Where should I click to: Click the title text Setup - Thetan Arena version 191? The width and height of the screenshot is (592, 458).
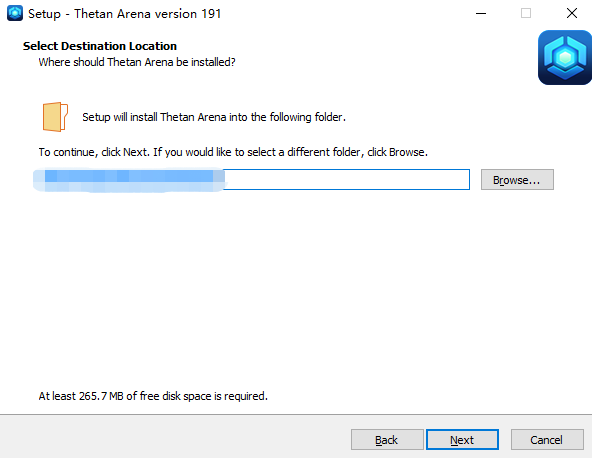pyautogui.click(x=124, y=14)
